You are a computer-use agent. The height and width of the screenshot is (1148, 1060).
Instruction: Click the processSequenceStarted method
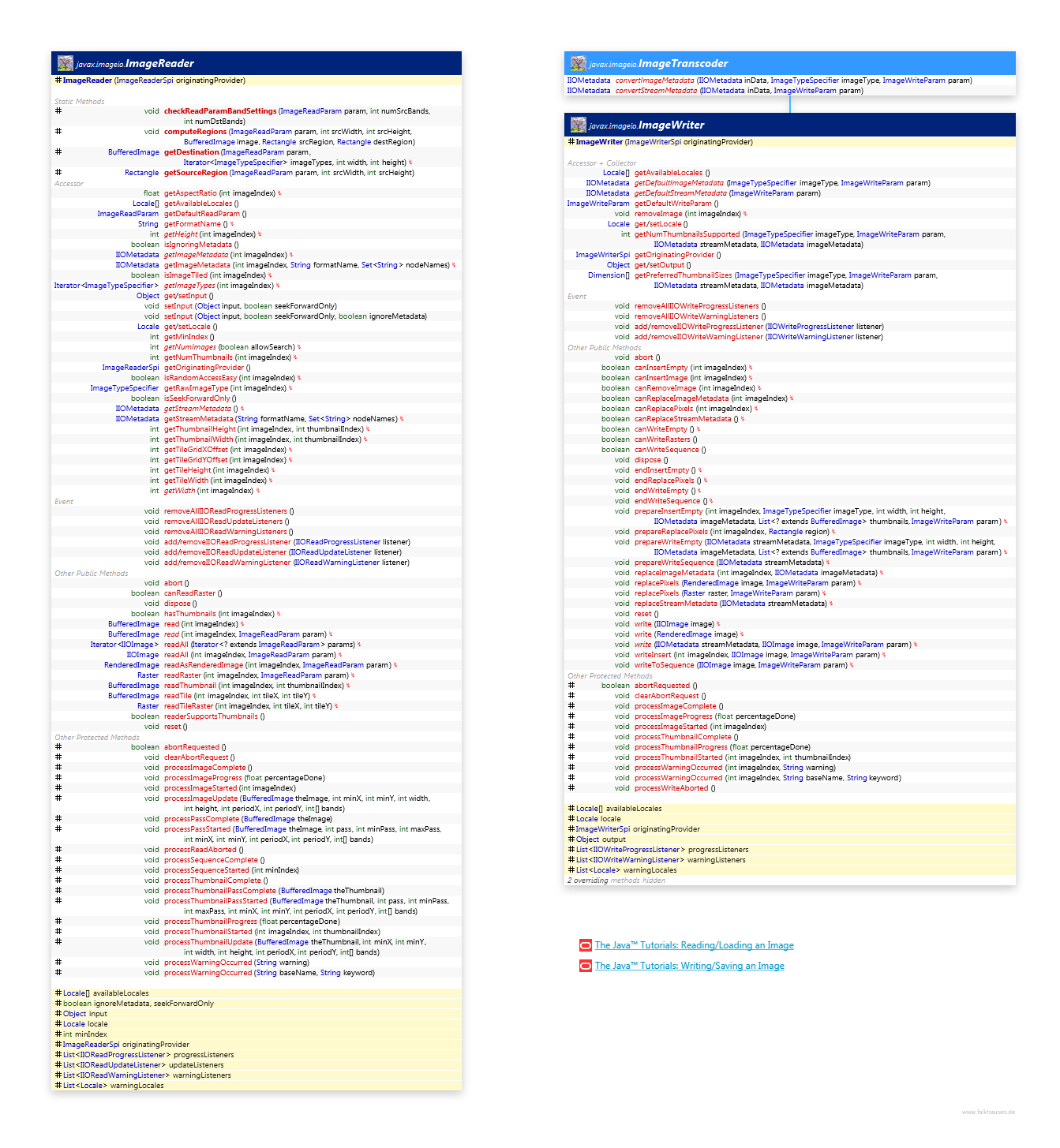pos(207,870)
